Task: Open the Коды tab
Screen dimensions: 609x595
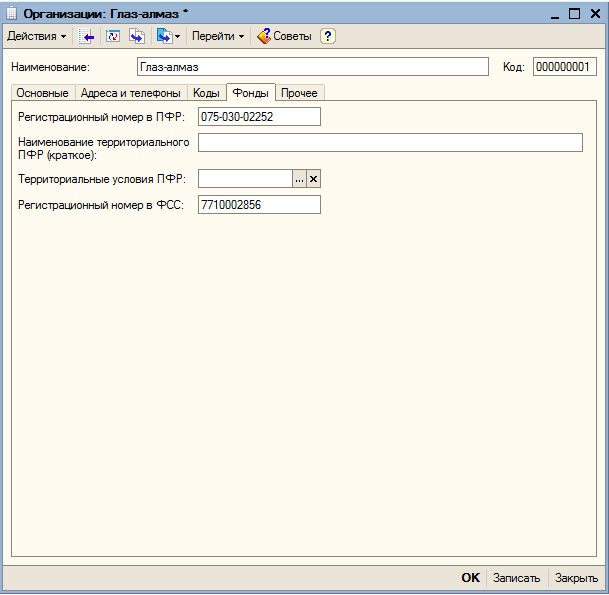Action: click(206, 93)
